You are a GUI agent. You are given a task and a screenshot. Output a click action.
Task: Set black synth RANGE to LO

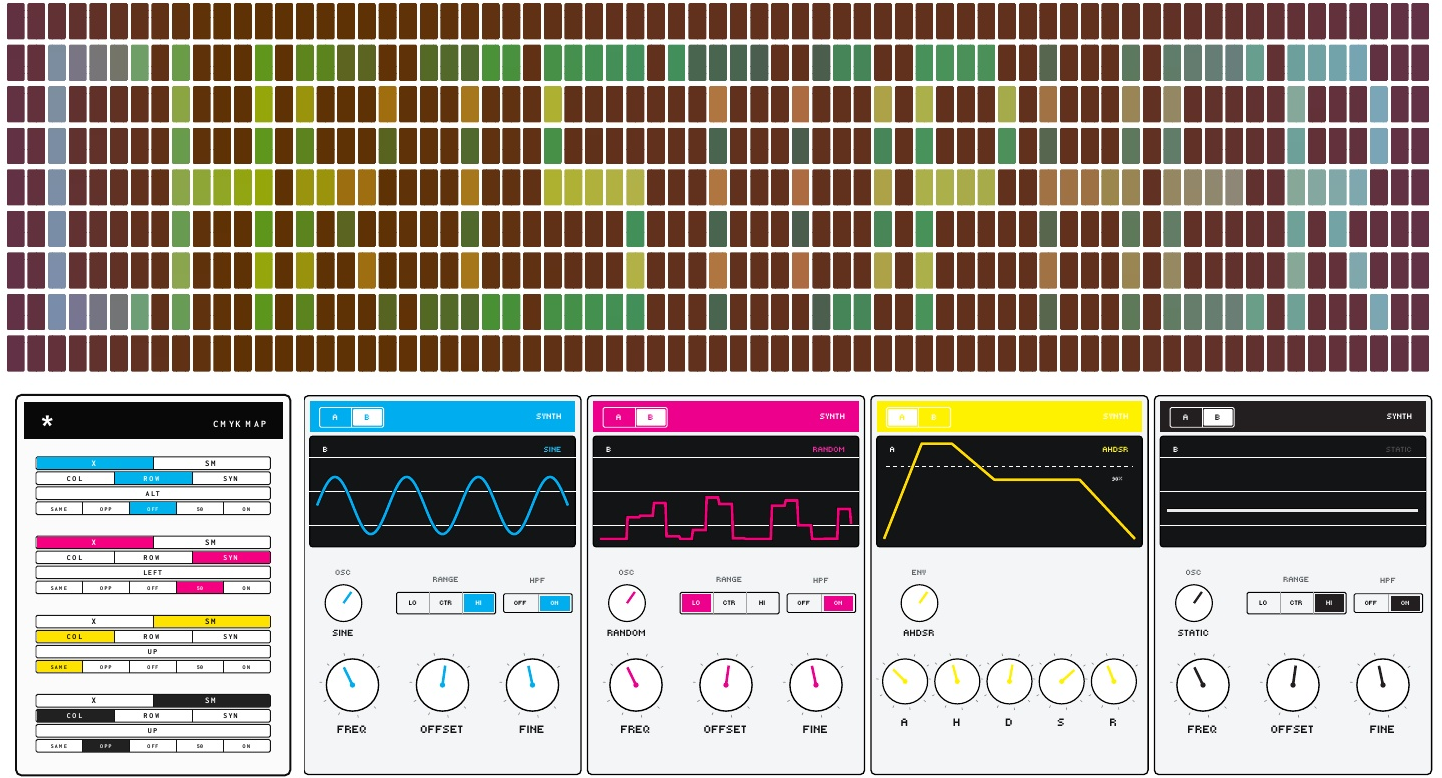(x=1263, y=603)
